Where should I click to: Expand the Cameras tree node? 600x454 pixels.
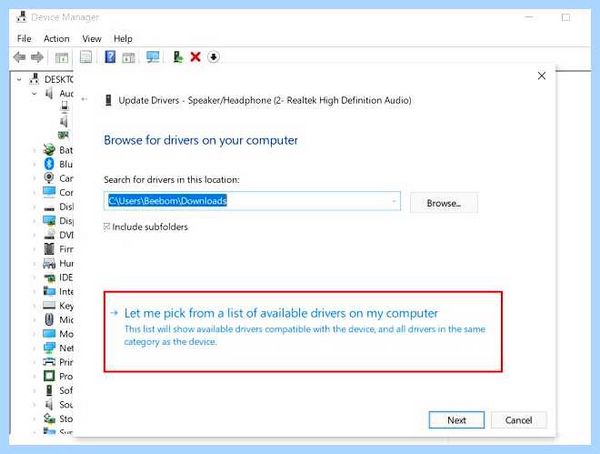tap(34, 178)
